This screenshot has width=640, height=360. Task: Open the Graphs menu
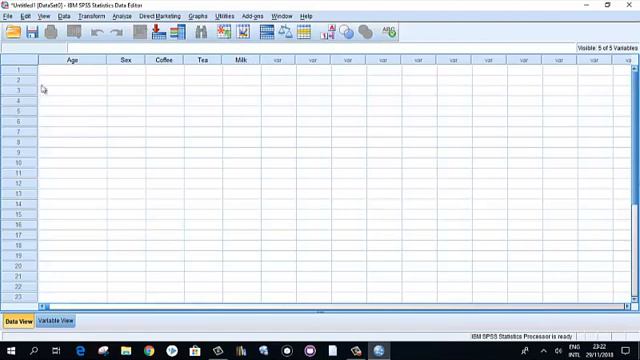[x=198, y=16]
